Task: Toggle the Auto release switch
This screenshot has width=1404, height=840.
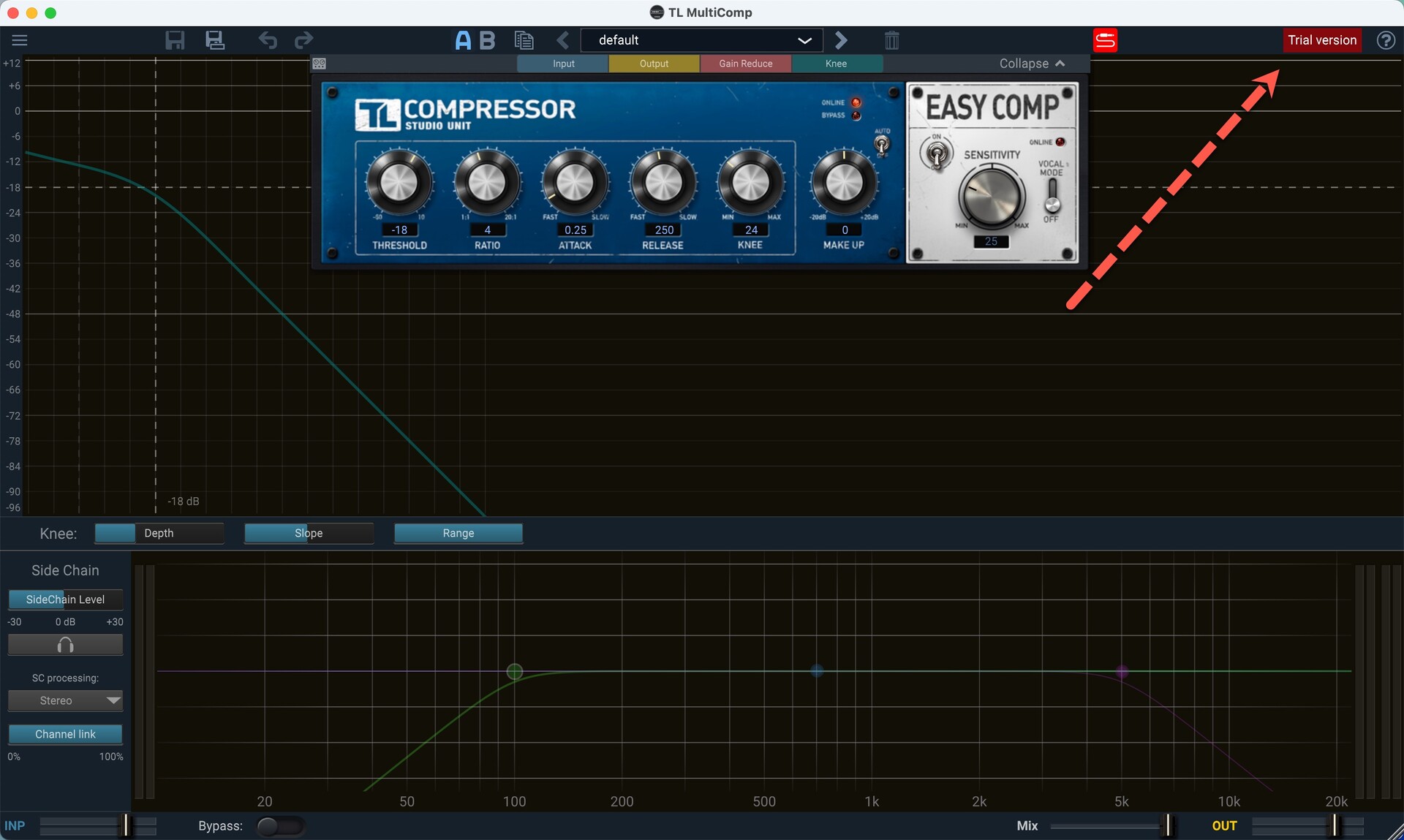Action: (882, 143)
